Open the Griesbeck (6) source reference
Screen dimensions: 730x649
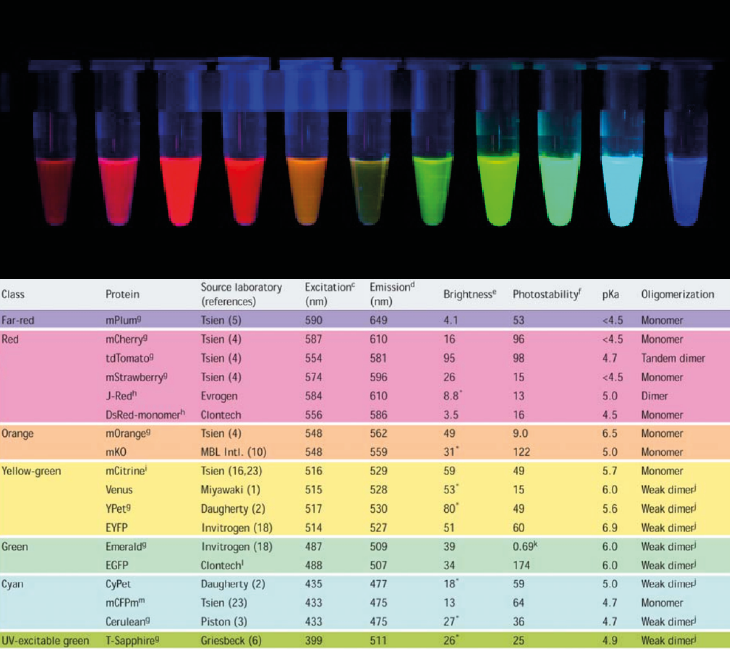coord(233,638)
